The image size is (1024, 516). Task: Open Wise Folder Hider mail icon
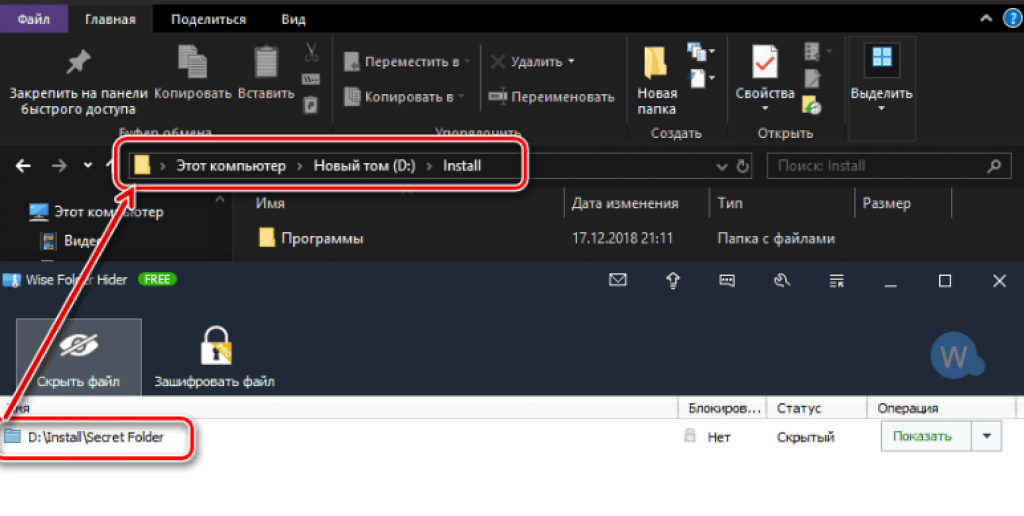(x=618, y=280)
